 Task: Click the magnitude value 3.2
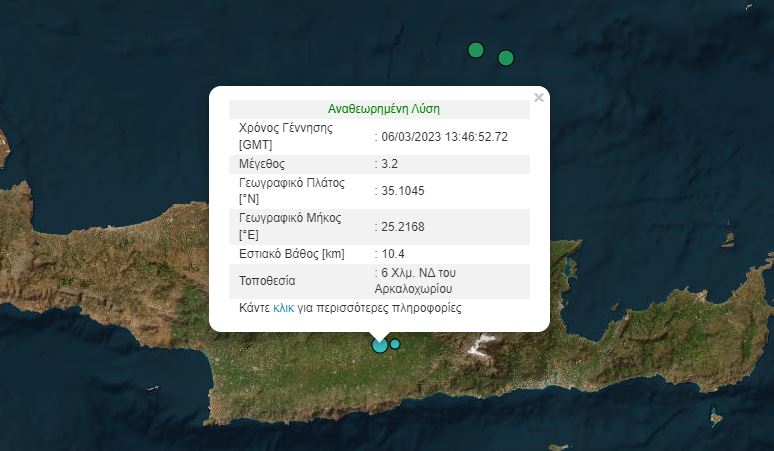(390, 164)
